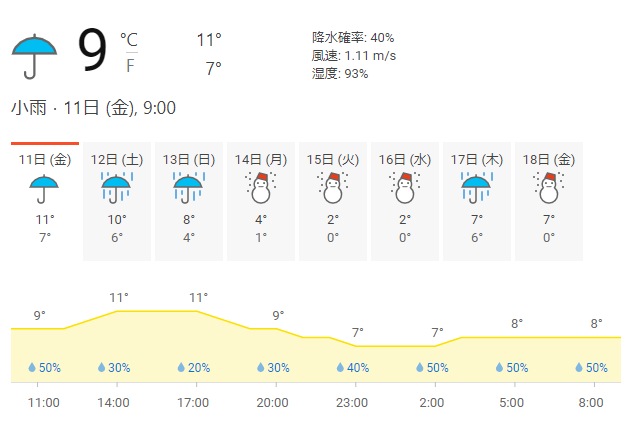The width and height of the screenshot is (627, 429).
Task: Click the 50% raindrop icon at 11:00
Action: coord(32,367)
